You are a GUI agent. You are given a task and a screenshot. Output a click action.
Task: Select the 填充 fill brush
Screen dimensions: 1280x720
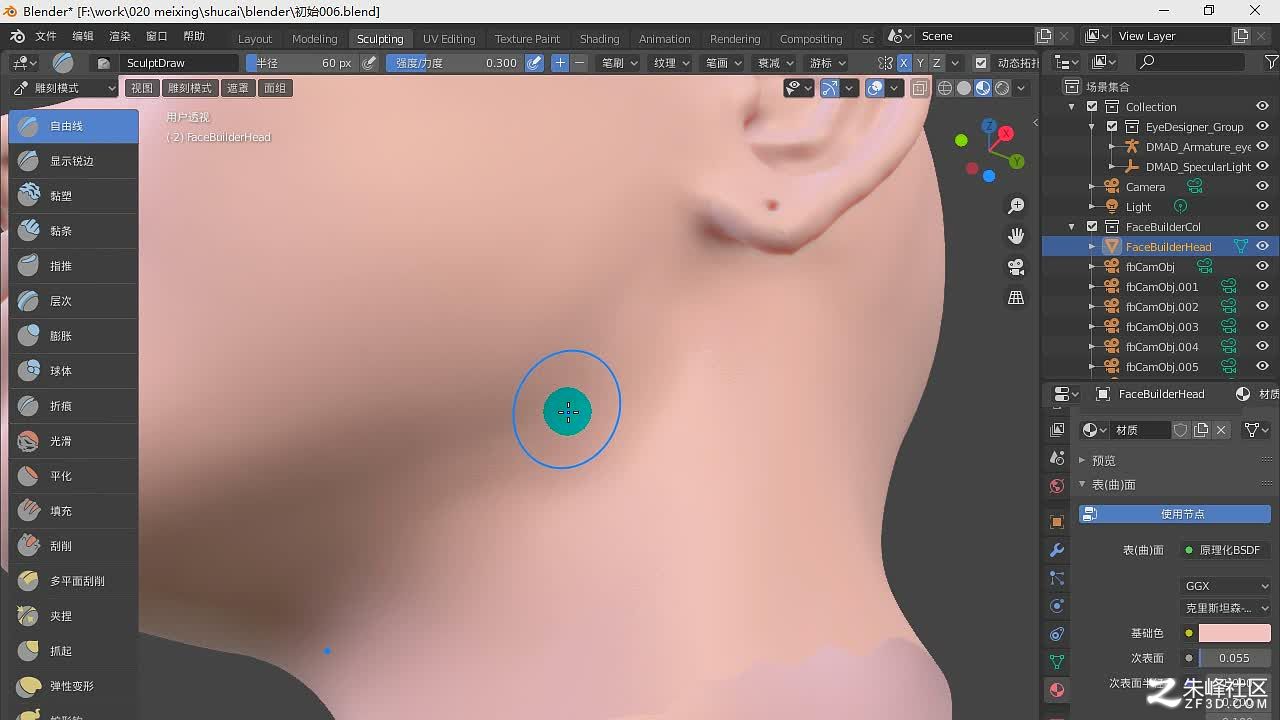(x=73, y=511)
